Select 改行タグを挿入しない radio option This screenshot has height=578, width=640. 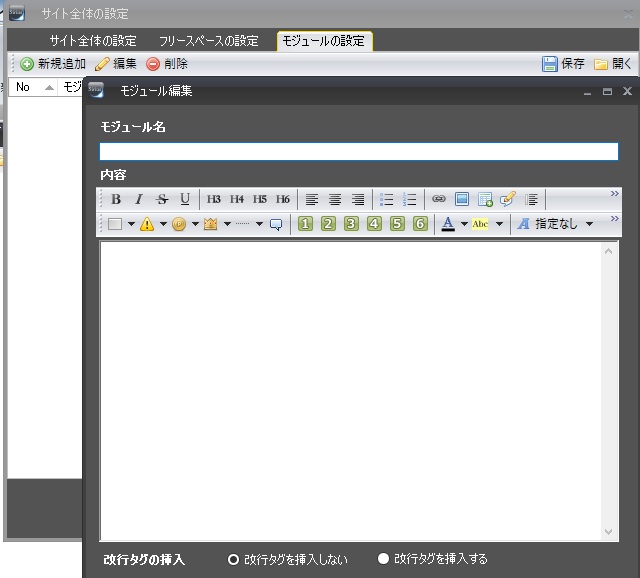(234, 559)
